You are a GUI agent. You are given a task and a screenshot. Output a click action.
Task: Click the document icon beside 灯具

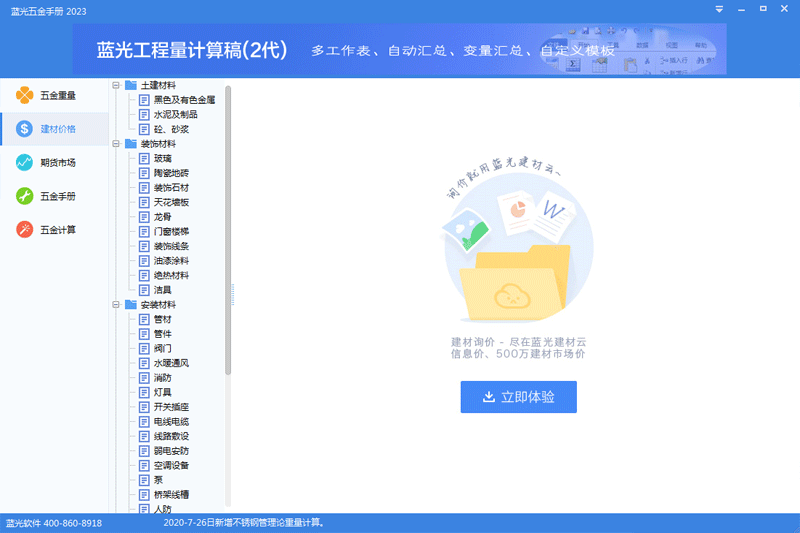coord(144,392)
